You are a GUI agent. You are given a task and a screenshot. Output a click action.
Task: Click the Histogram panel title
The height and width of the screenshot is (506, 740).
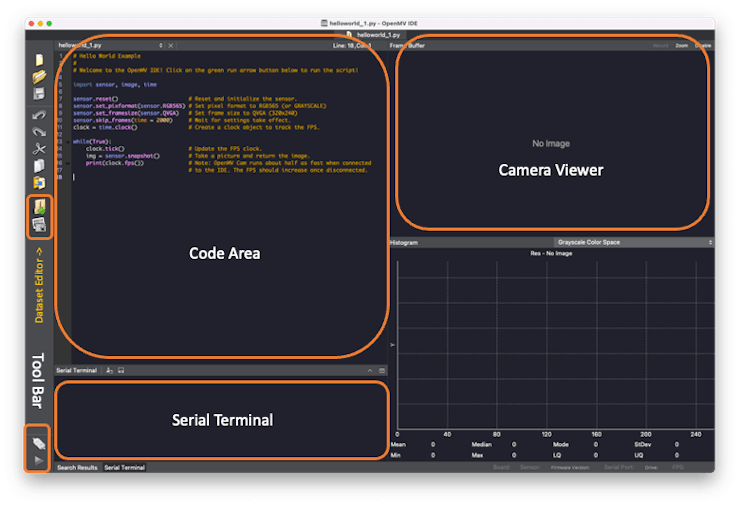[x=404, y=243]
